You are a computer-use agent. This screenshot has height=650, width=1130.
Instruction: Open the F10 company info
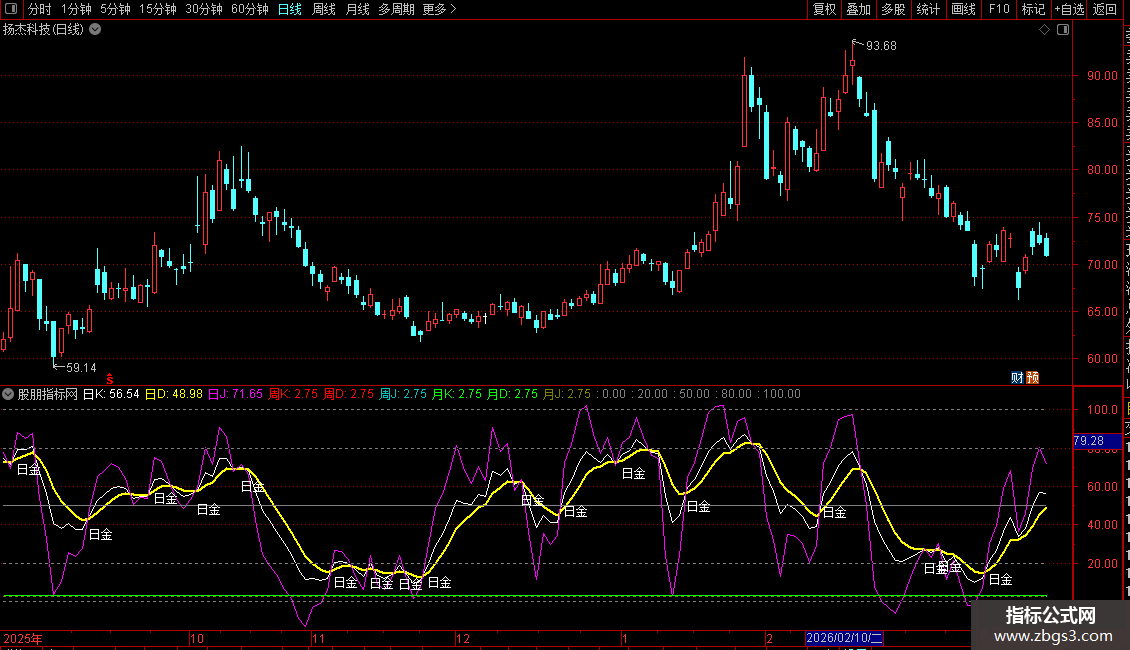[999, 10]
